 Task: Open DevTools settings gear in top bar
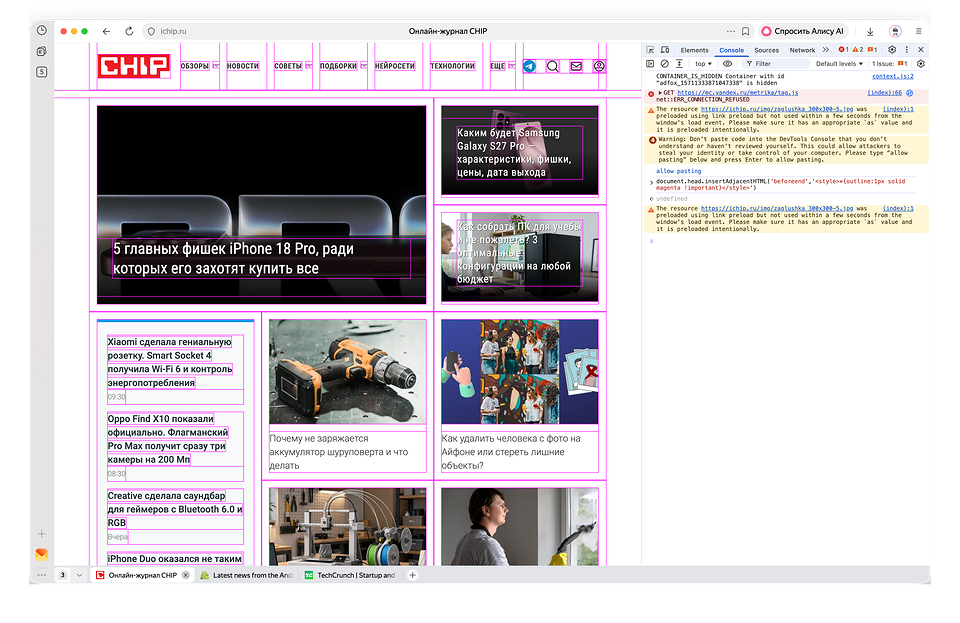tap(892, 50)
